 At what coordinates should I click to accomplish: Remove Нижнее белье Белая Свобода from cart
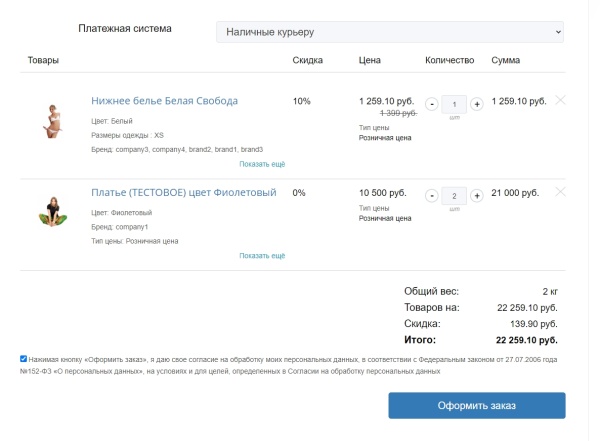(560, 100)
